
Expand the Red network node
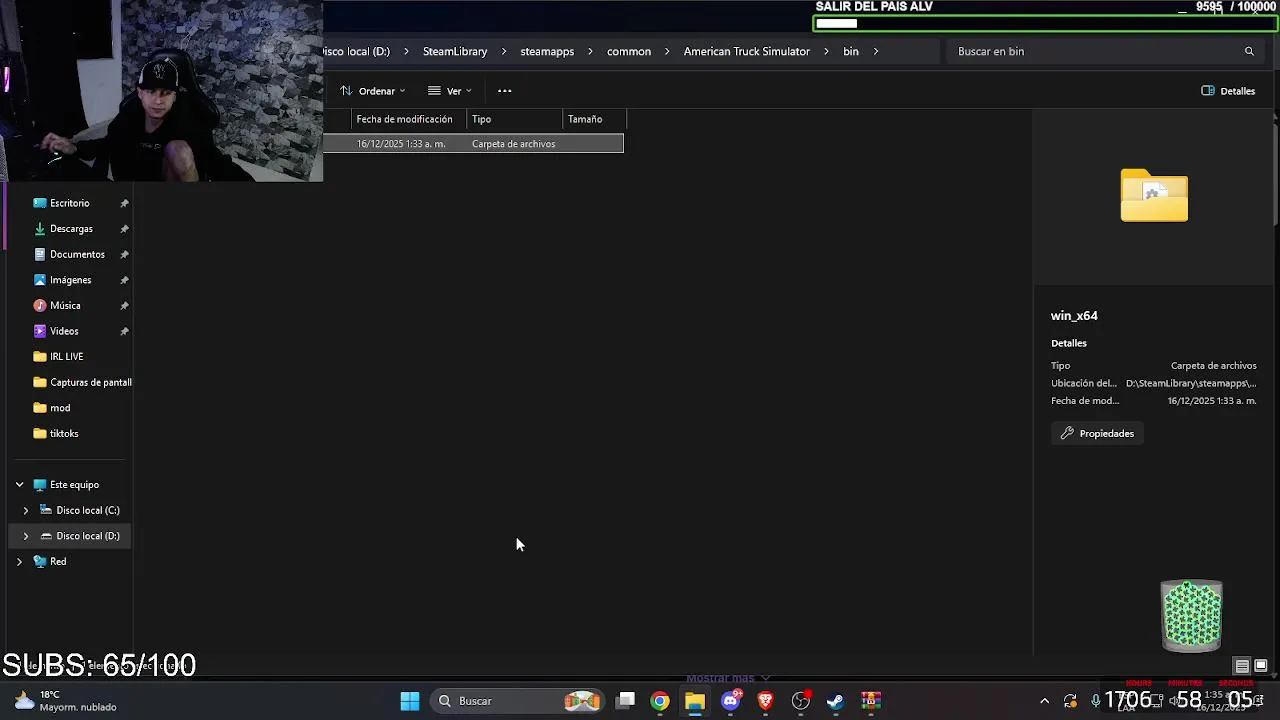click(x=19, y=561)
